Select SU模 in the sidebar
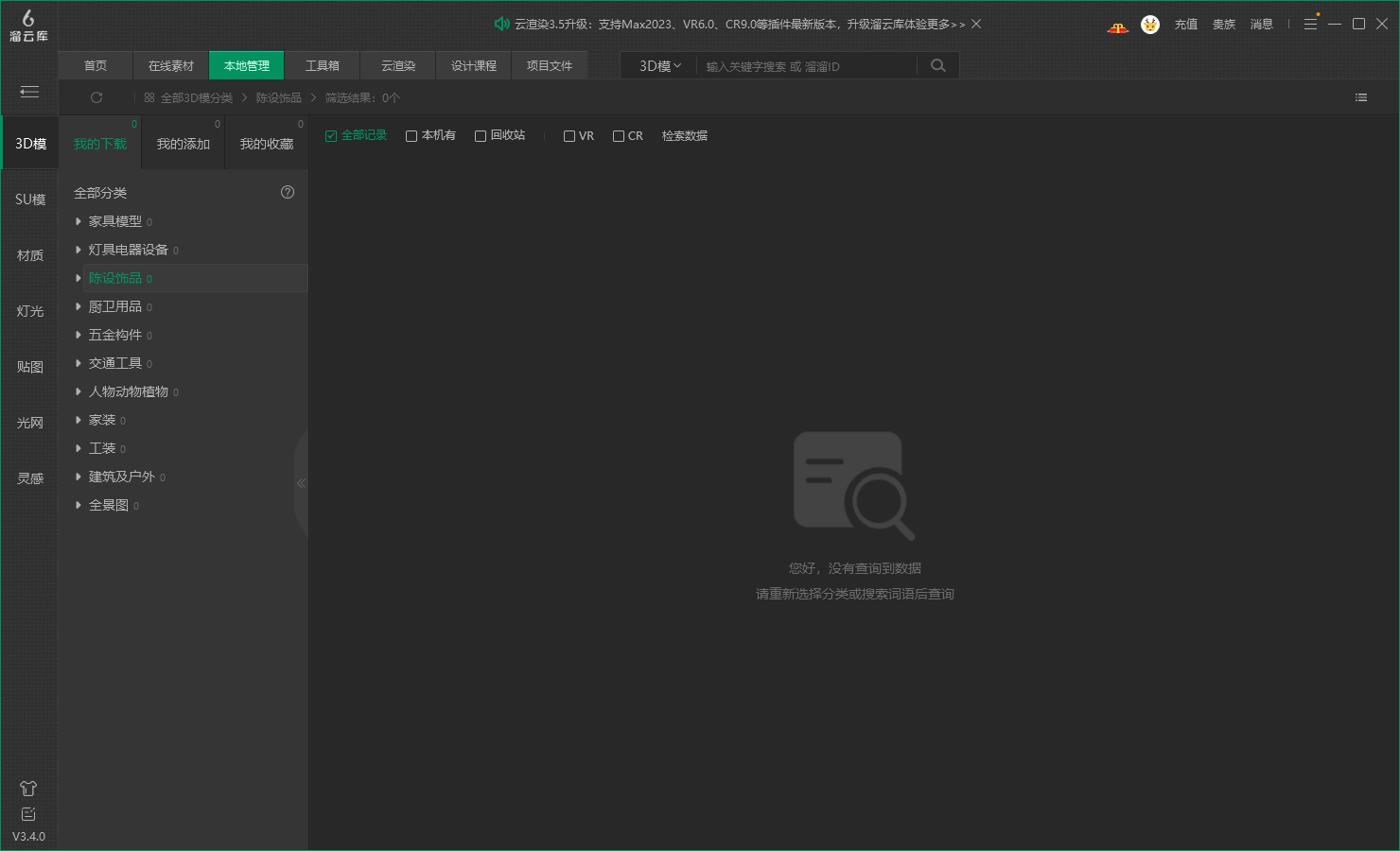Viewport: 1400px width, 851px height. pyautogui.click(x=30, y=200)
